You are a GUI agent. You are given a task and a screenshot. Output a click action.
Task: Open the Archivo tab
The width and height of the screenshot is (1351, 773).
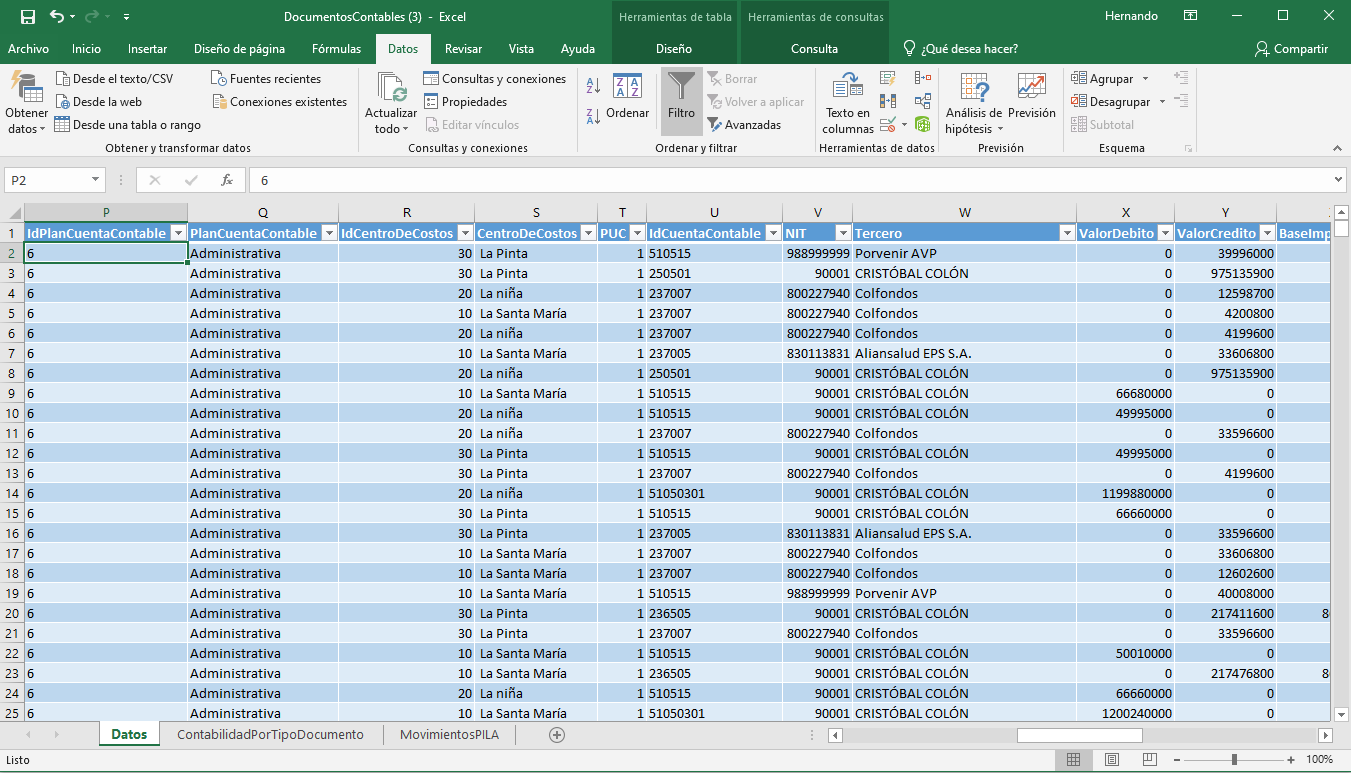point(28,49)
